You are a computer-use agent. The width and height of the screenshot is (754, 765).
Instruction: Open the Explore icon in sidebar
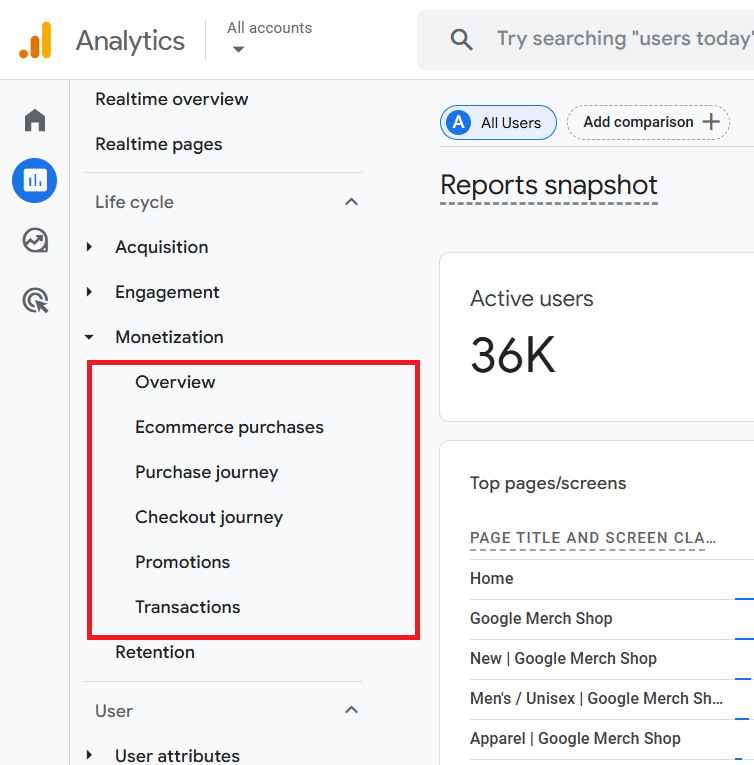35,240
